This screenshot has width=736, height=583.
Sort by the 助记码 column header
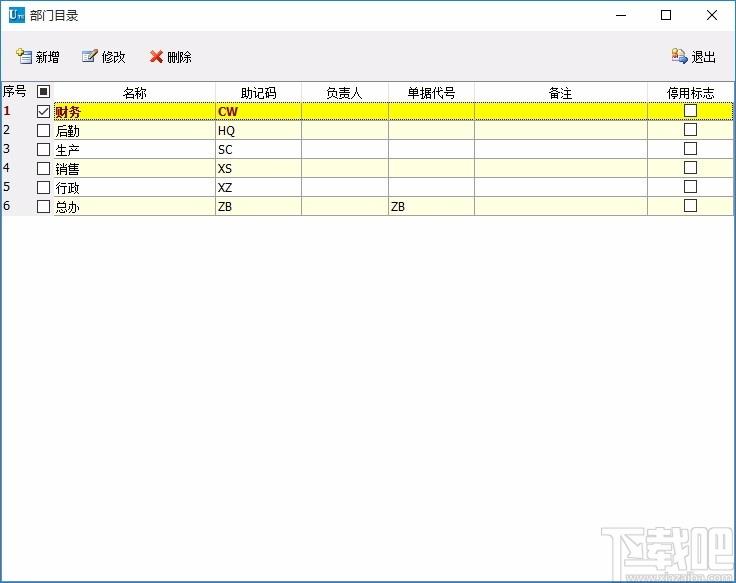258,92
